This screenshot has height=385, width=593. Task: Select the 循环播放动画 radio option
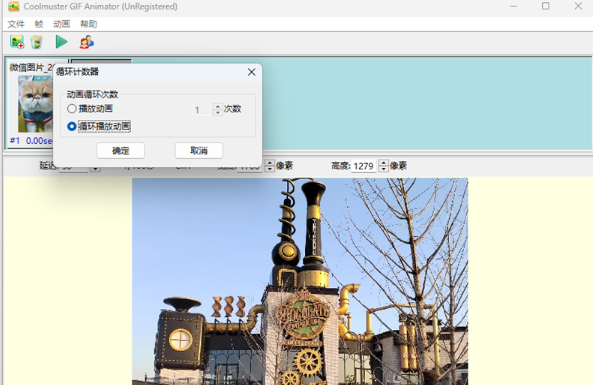[x=99, y=126]
